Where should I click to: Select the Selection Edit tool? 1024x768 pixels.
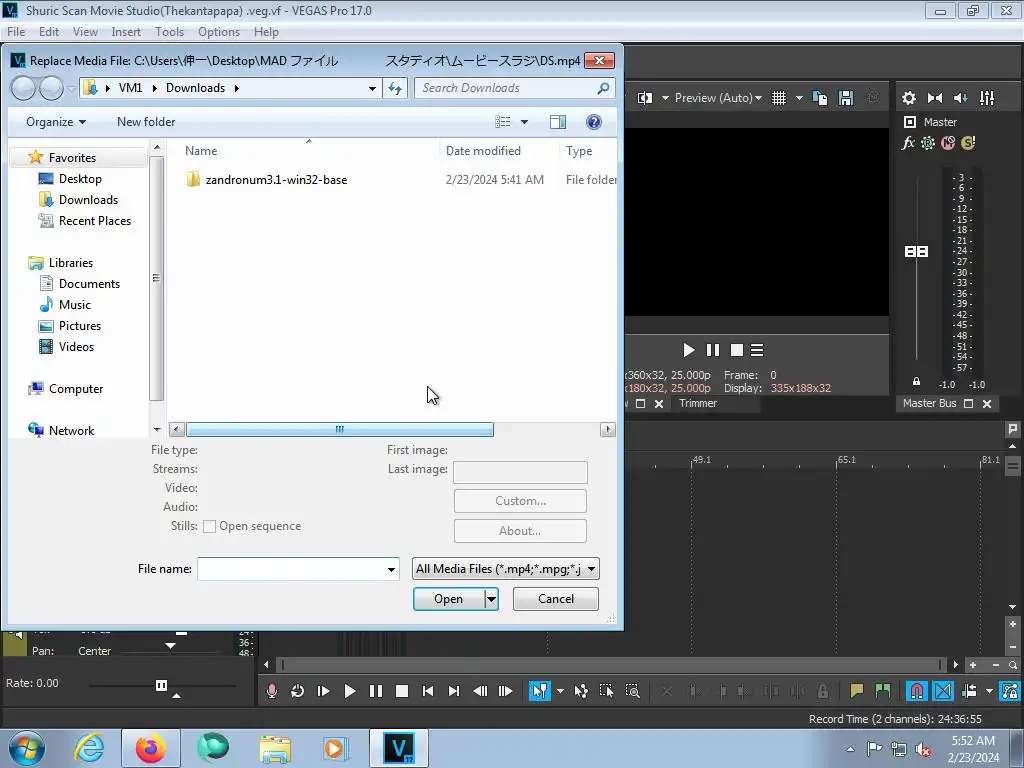606,691
